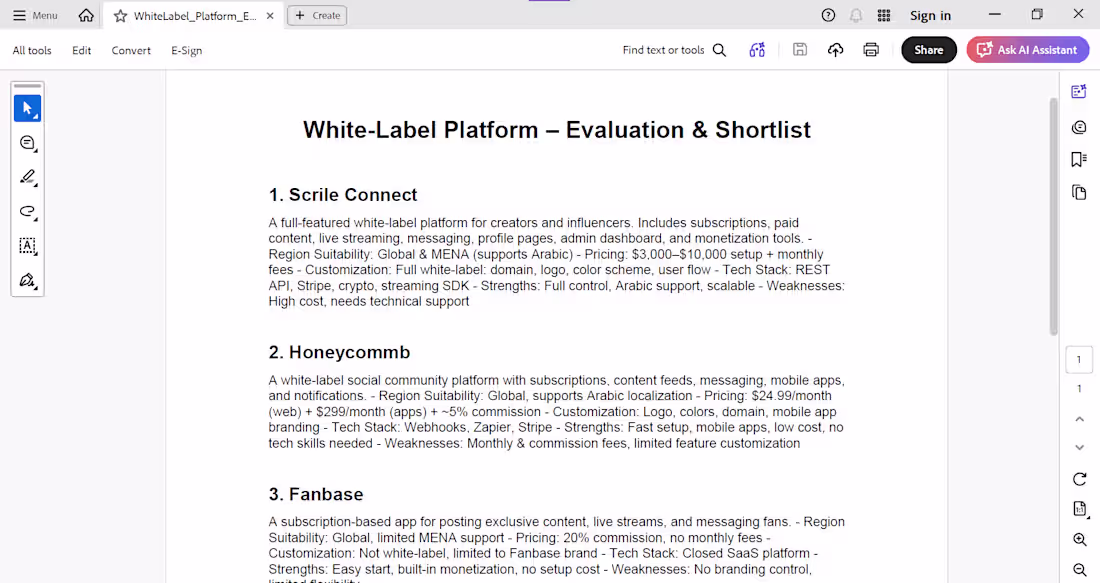Click the toolbar drag handle above Select tool
Screen dimensions: 1100x583
coord(27,86)
